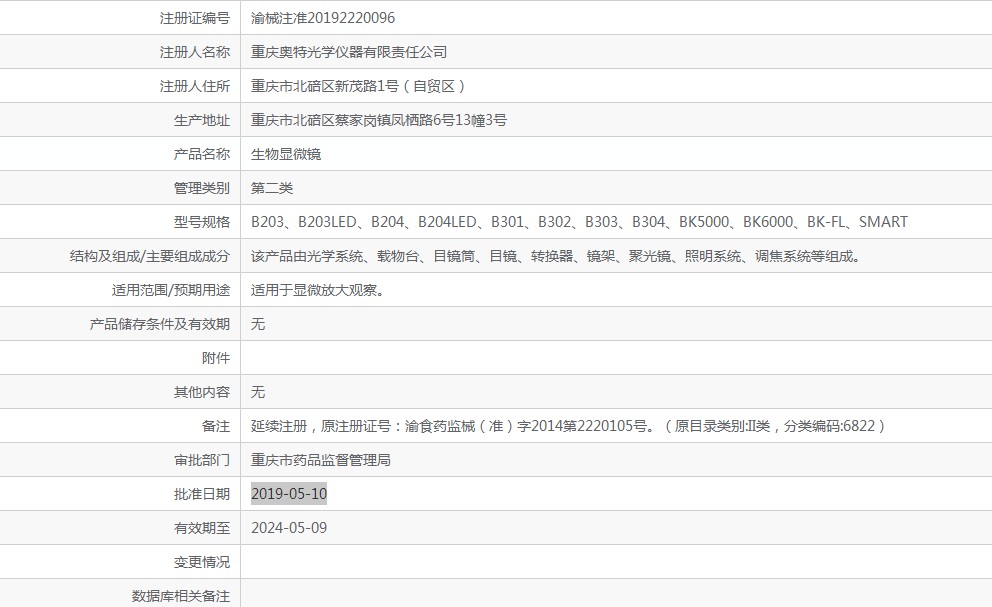The image size is (992, 607).
Task: Click the 结构及组成/主要组成成分 label
Action: point(150,256)
